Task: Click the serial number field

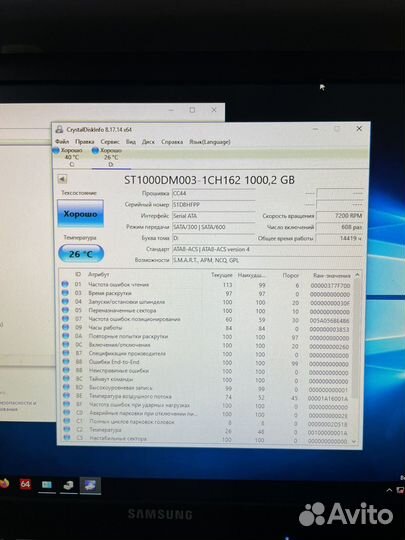Action: coord(213,205)
